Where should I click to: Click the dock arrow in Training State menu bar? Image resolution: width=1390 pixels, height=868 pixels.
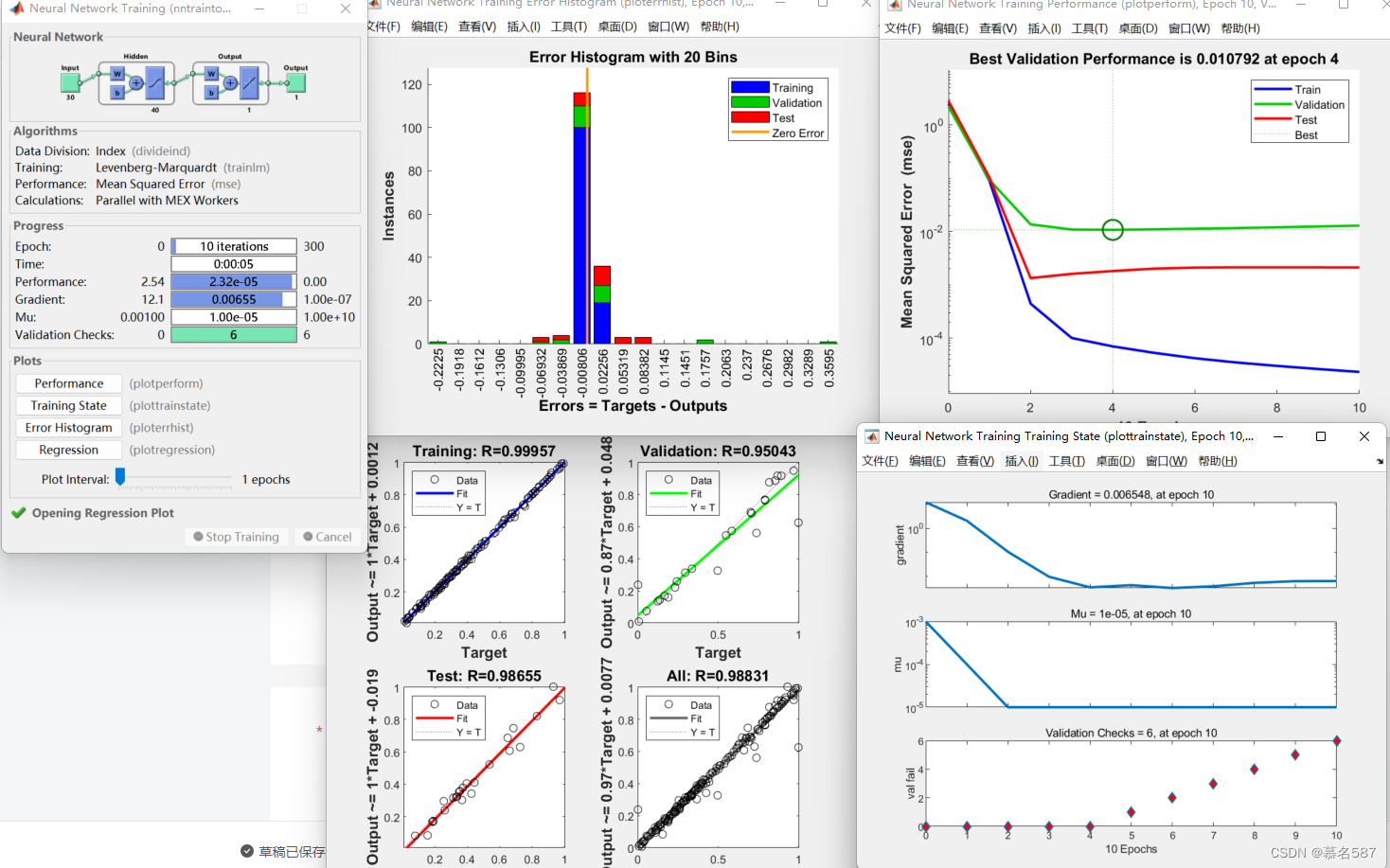[1380, 462]
